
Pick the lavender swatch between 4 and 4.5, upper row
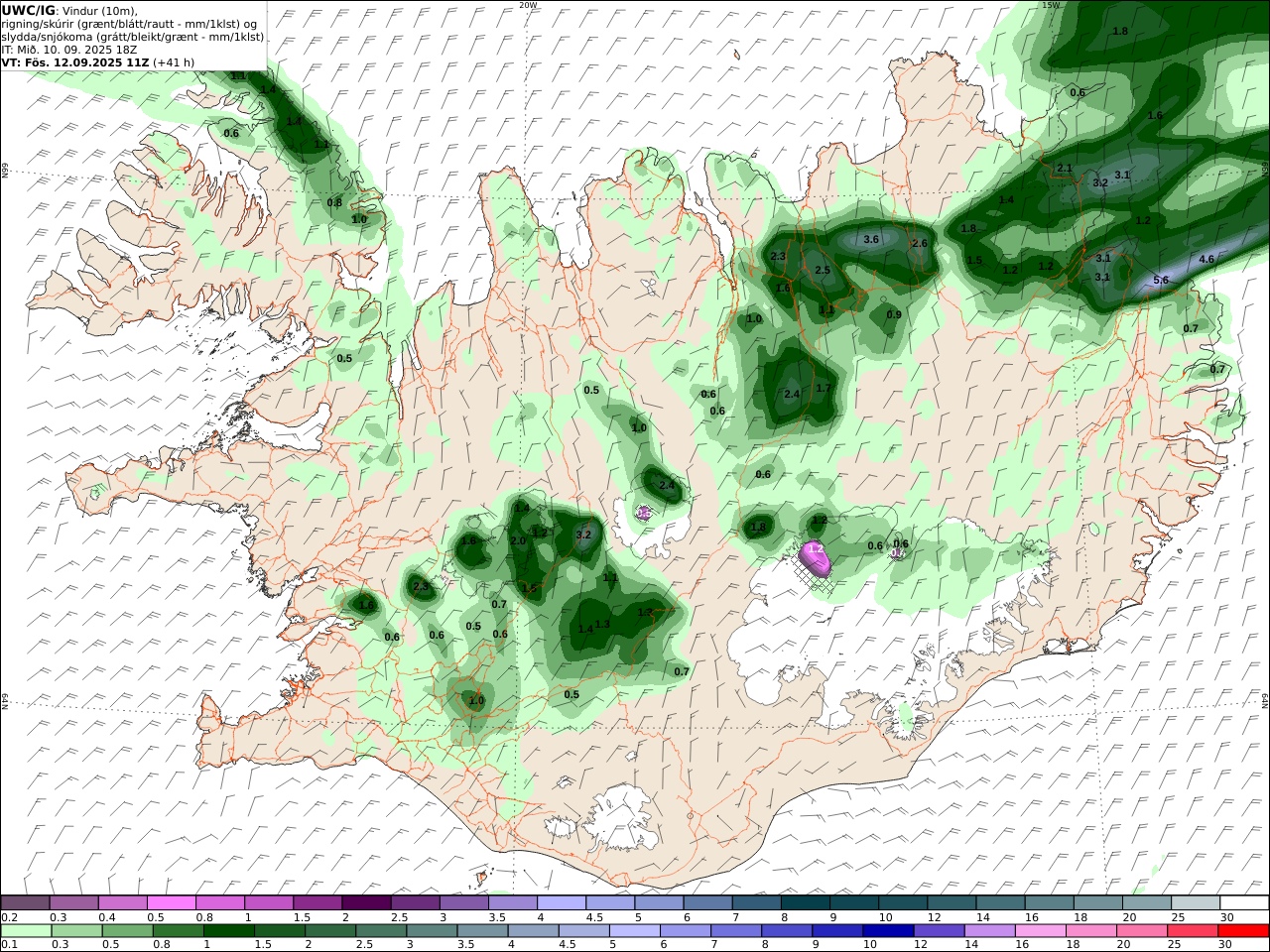[562, 903]
